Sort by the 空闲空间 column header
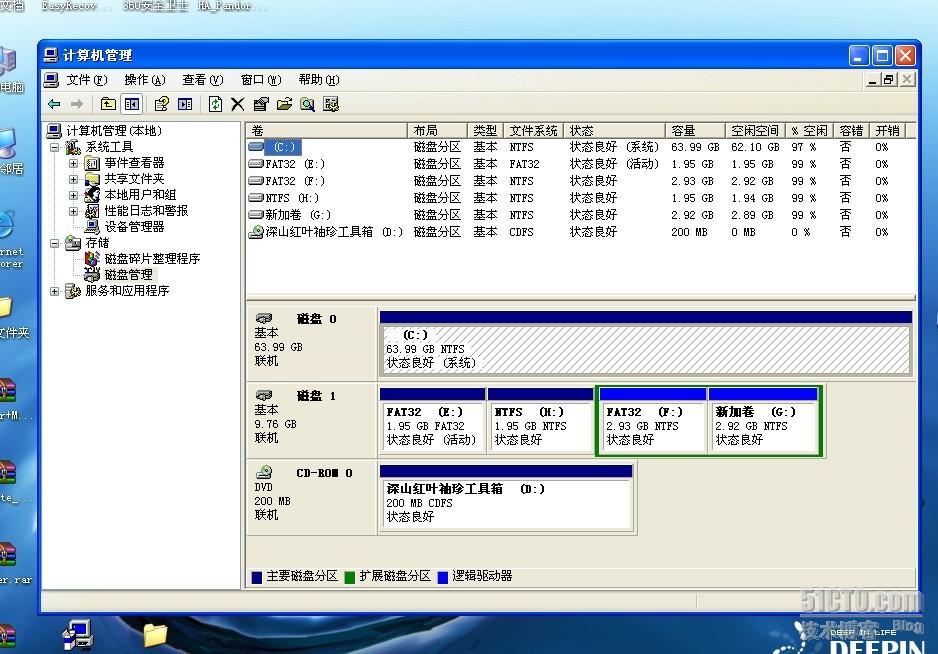The image size is (938, 654). (755, 130)
